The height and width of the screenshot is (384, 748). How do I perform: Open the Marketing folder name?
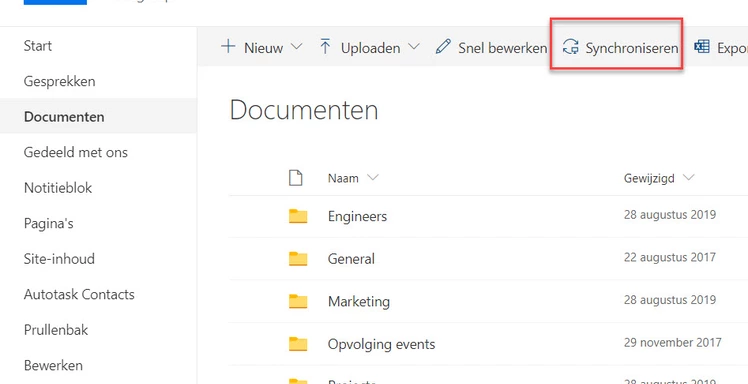coord(359,302)
